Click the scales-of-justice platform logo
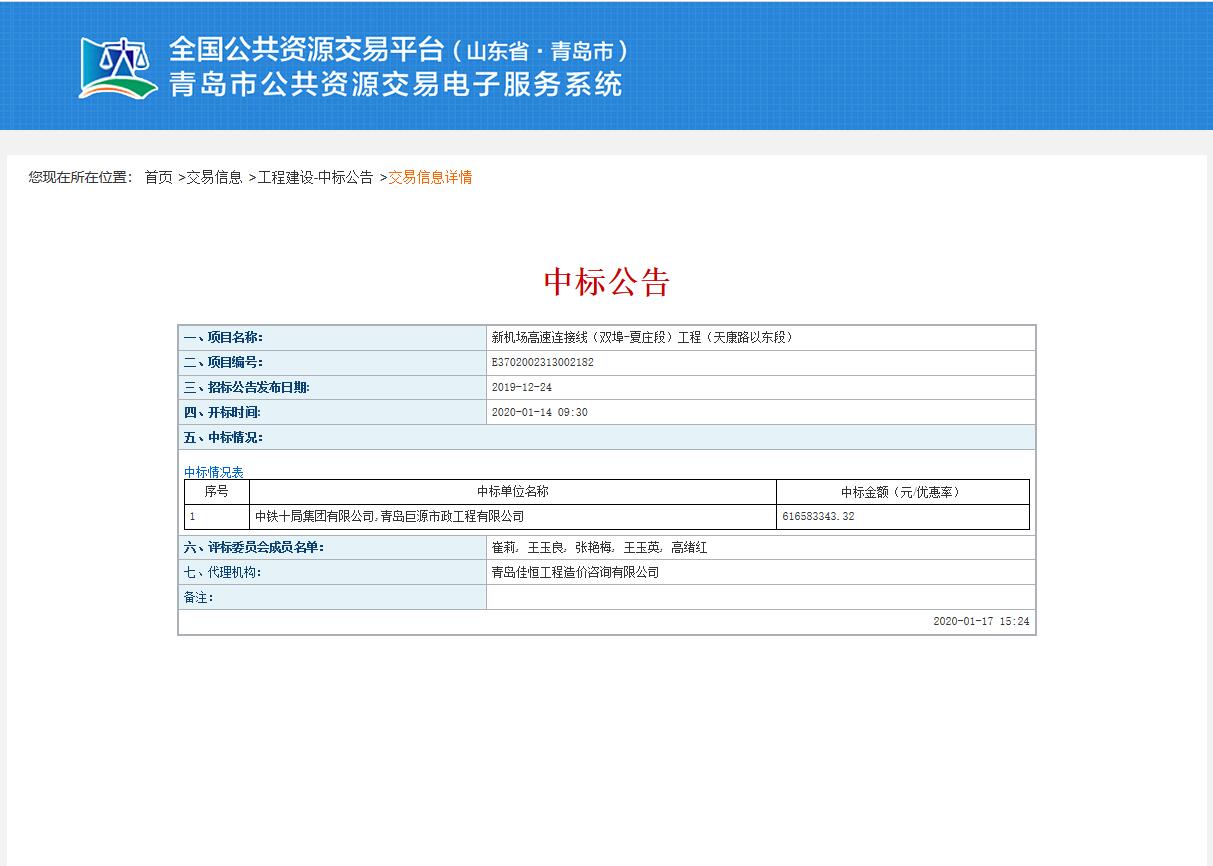Viewport: 1213px width, 866px height. [118, 68]
